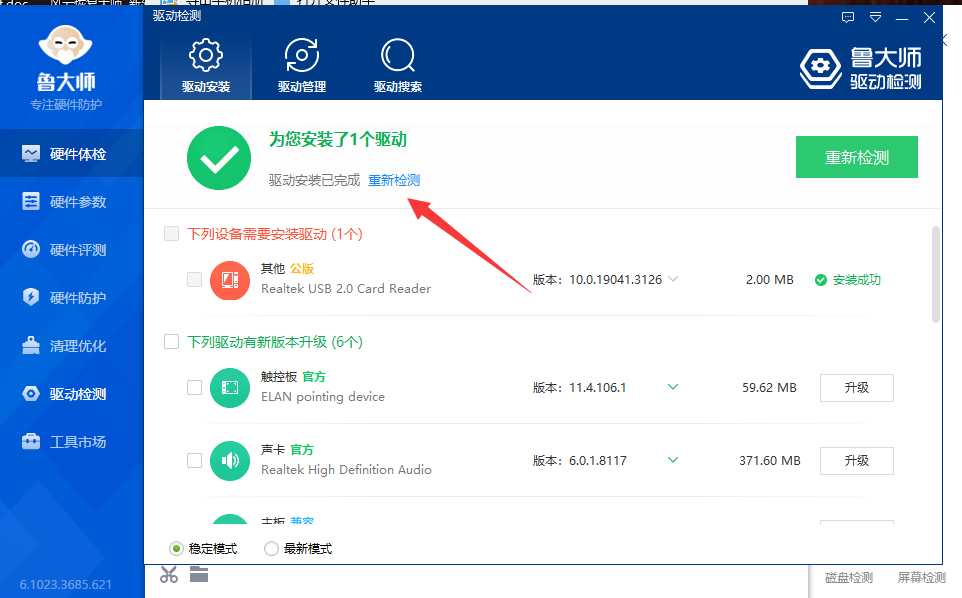This screenshot has width=962, height=598.
Task: Select the 最新模式 radio button
Action: [271, 549]
